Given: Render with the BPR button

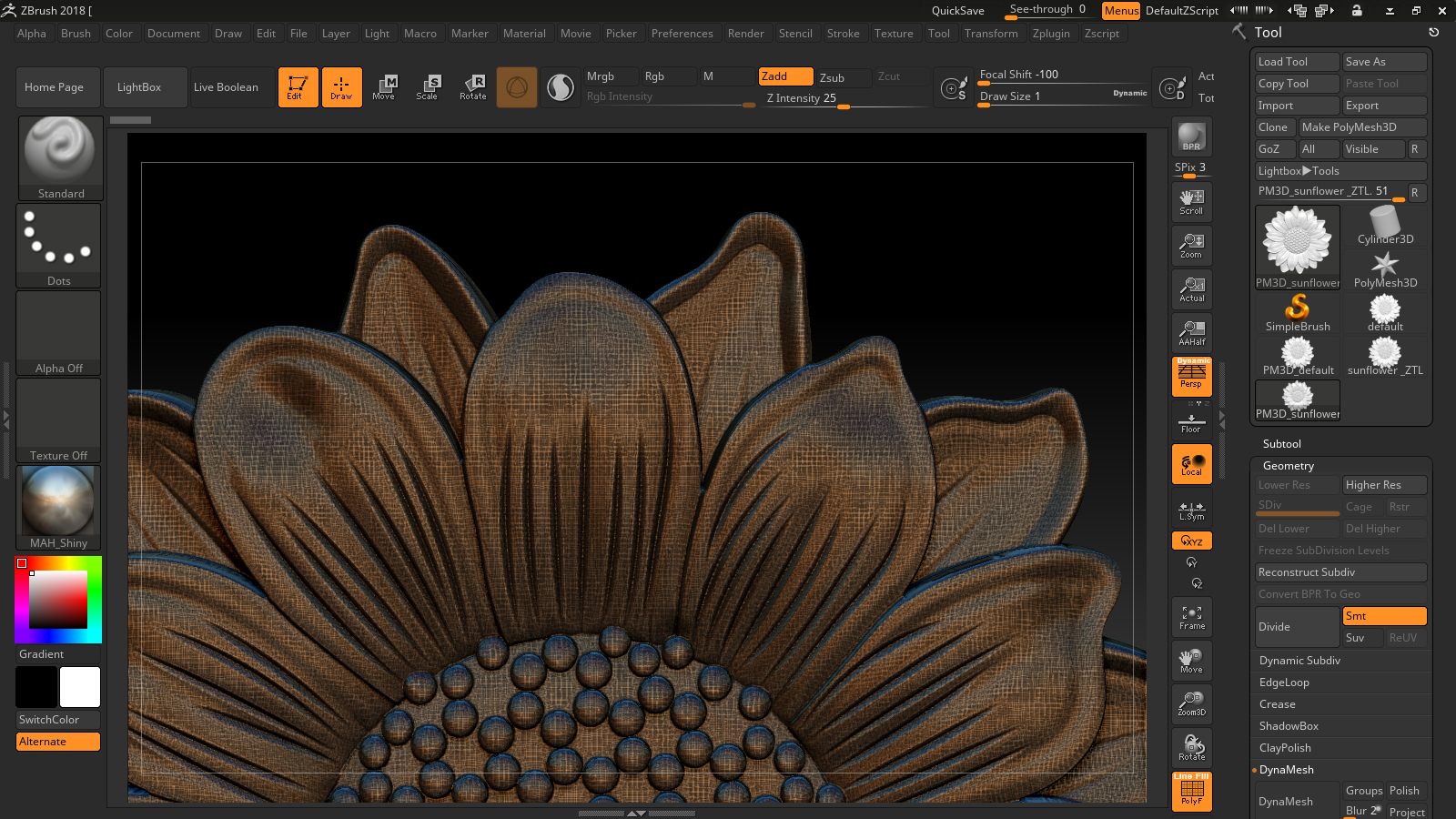Looking at the screenshot, I should (x=1191, y=136).
